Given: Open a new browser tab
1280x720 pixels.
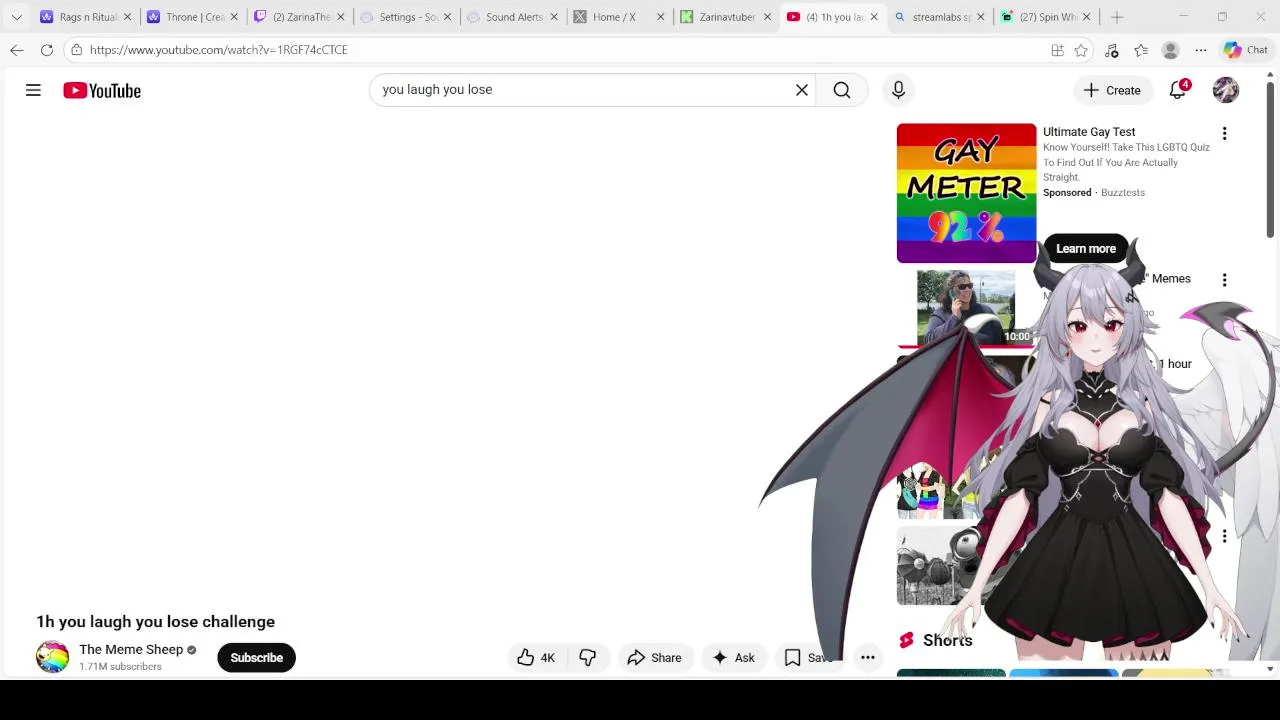Looking at the screenshot, I should (x=1117, y=17).
